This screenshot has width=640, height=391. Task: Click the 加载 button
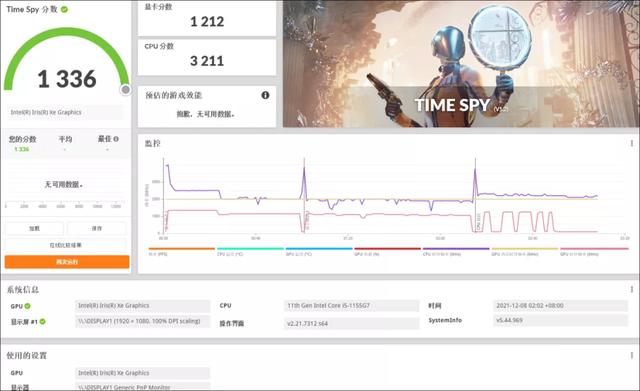pos(34,228)
